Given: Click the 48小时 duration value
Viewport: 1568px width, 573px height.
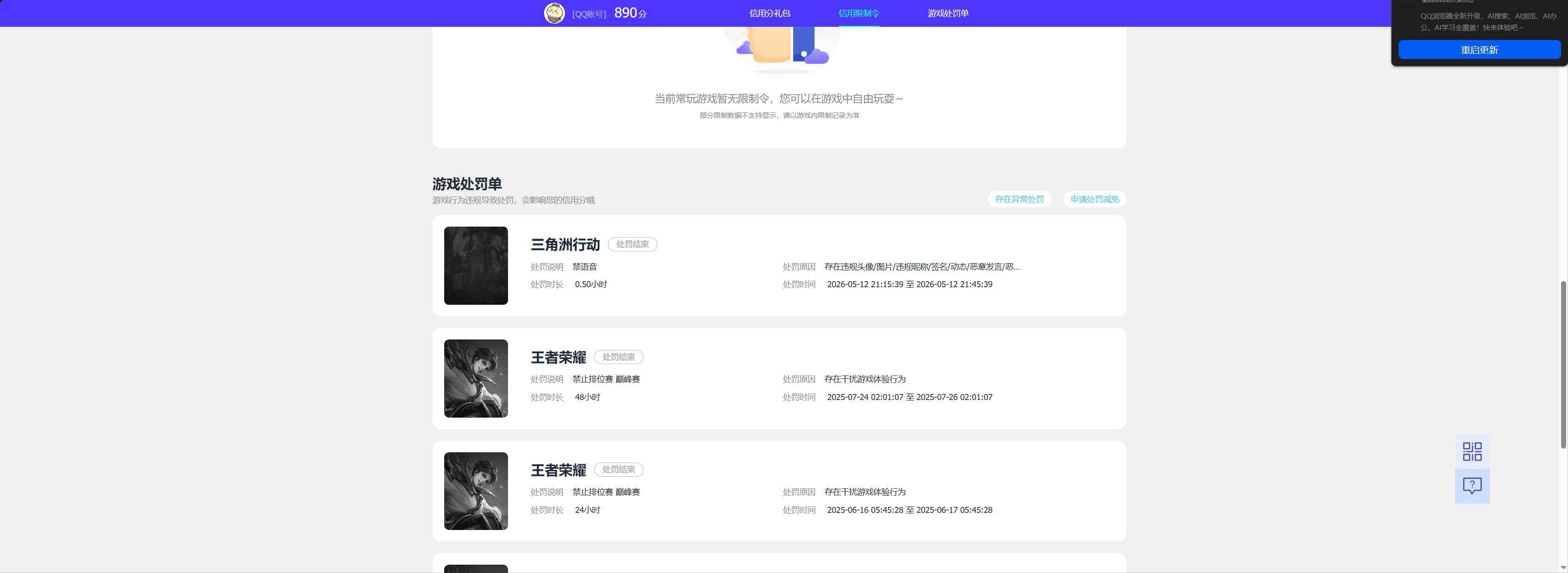Looking at the screenshot, I should [588, 397].
